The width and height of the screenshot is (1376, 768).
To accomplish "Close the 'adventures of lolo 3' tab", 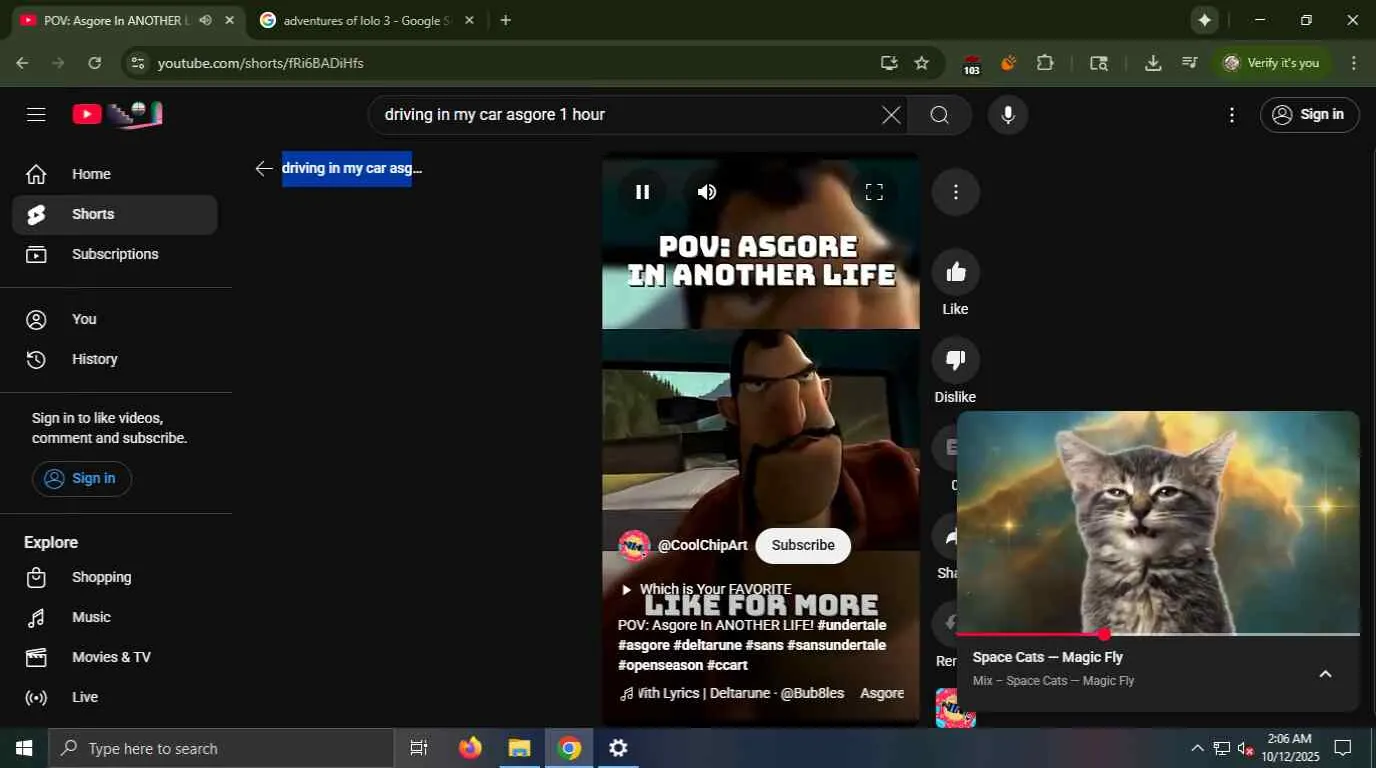I will pos(469,20).
